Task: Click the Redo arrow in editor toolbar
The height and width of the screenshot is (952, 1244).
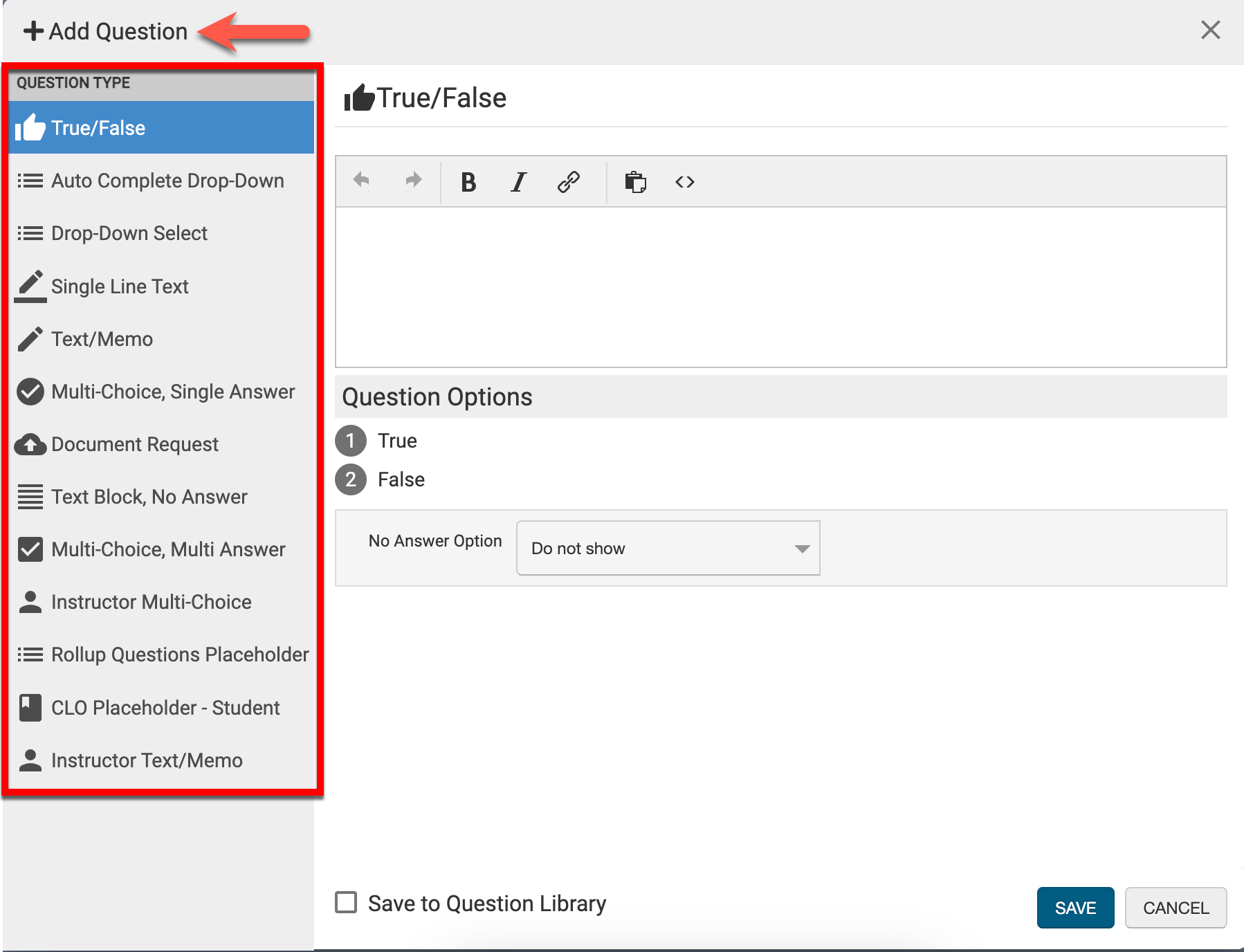Action: tap(413, 181)
